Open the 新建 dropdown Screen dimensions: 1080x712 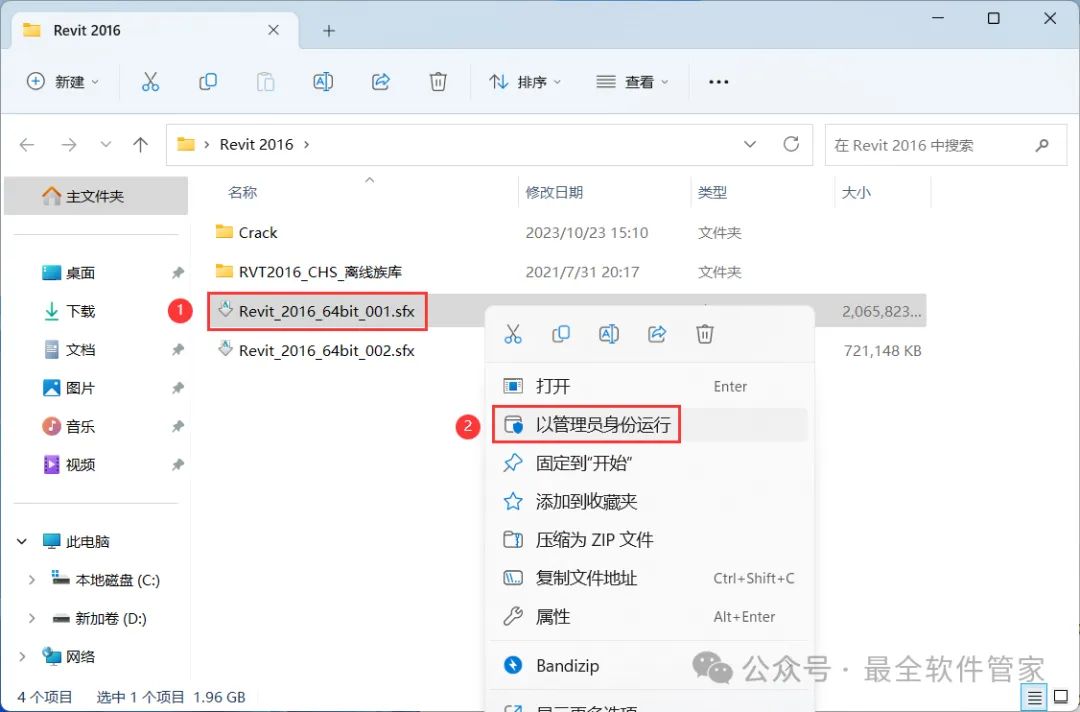pos(63,82)
